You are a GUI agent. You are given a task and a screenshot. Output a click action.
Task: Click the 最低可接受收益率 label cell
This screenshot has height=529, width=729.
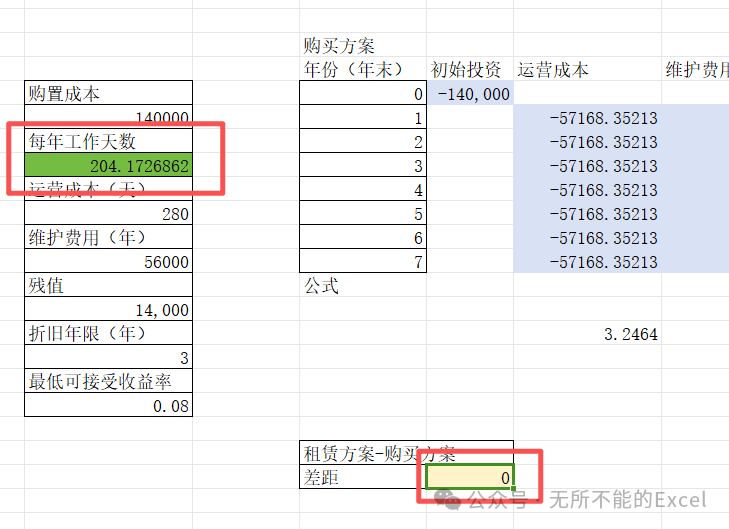pos(108,381)
